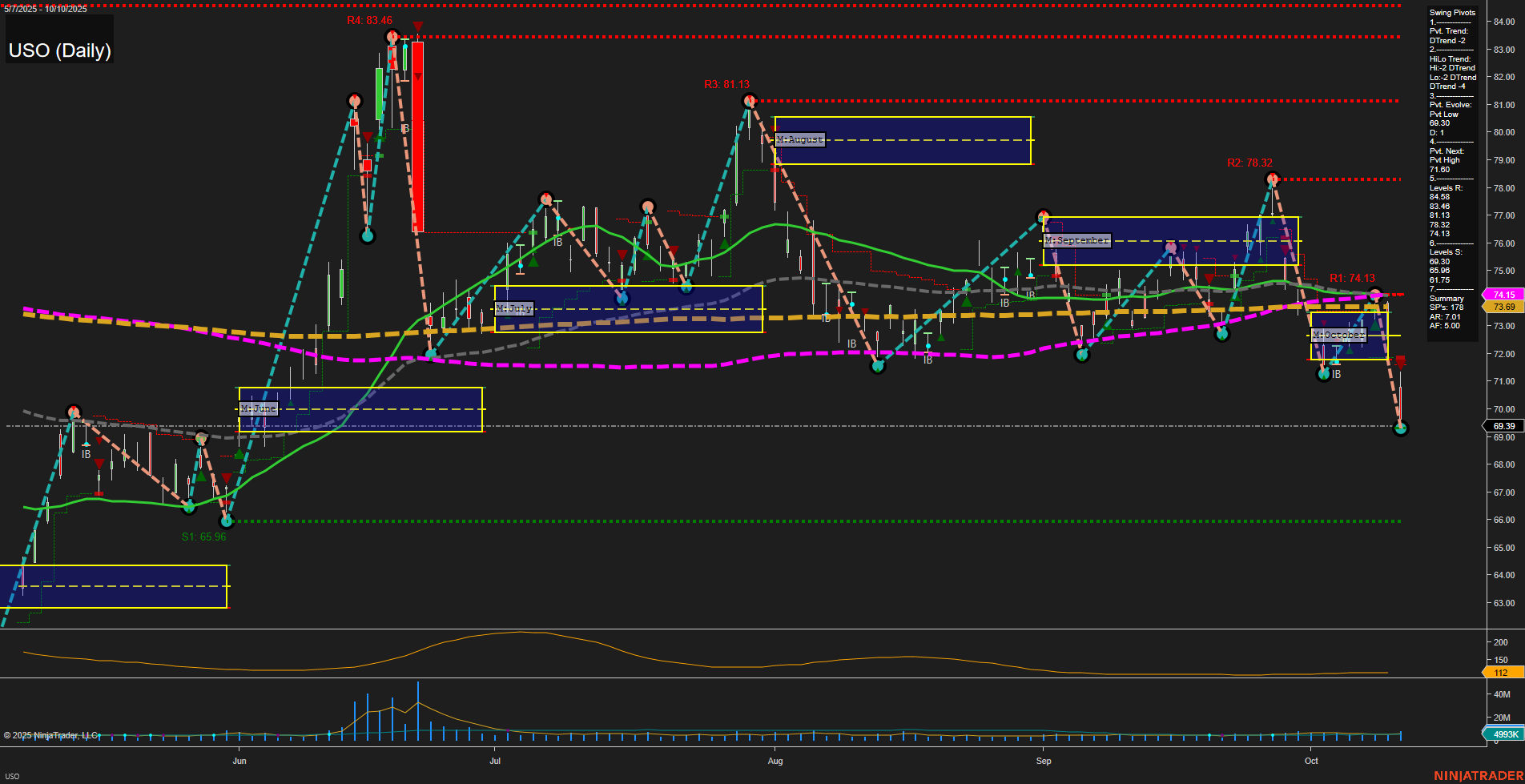The image size is (1525, 784).
Task: Open the Swing Pivots summary panel
Action: [x=1452, y=12]
